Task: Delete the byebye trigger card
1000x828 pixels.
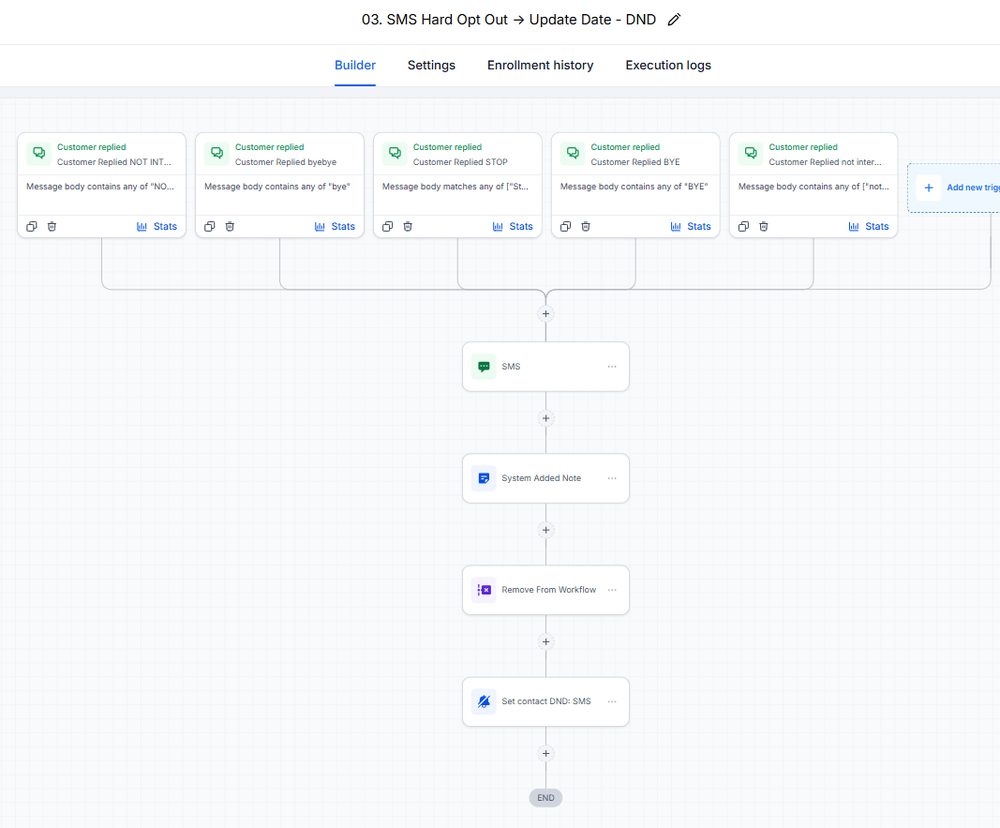Action: [230, 226]
